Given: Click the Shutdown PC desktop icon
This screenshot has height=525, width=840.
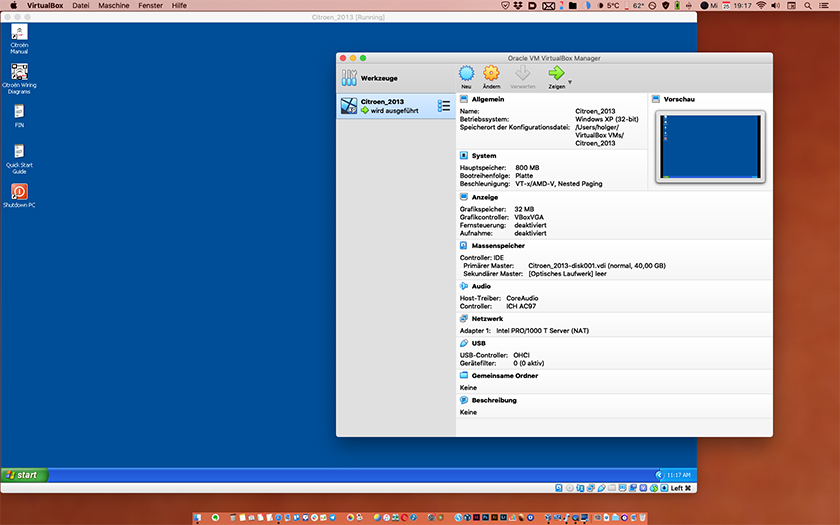Looking at the screenshot, I should point(19,196).
